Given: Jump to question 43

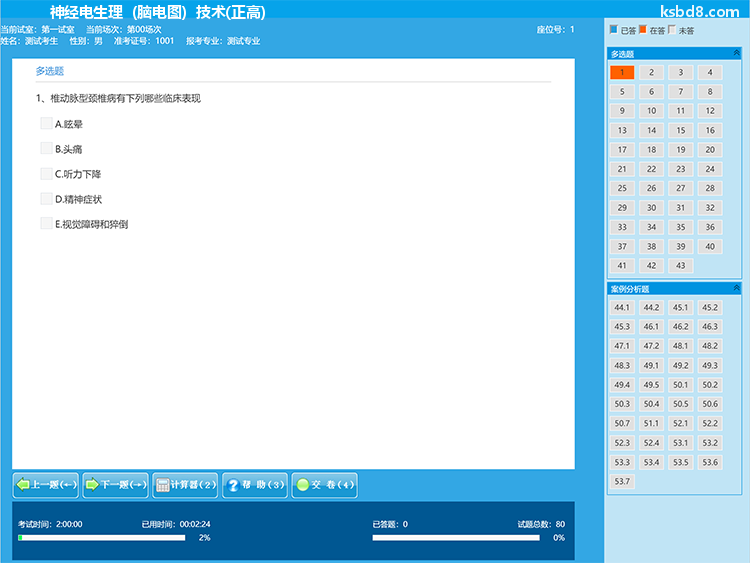Looking at the screenshot, I should [x=681, y=265].
